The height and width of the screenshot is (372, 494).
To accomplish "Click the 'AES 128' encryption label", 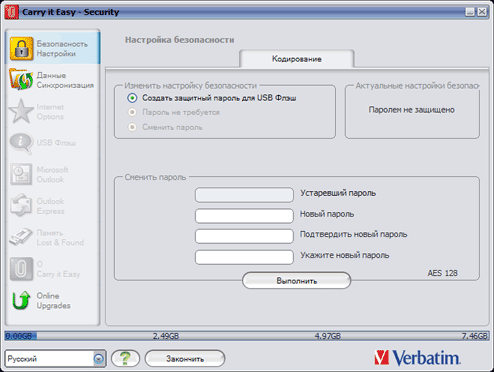I will click(442, 273).
